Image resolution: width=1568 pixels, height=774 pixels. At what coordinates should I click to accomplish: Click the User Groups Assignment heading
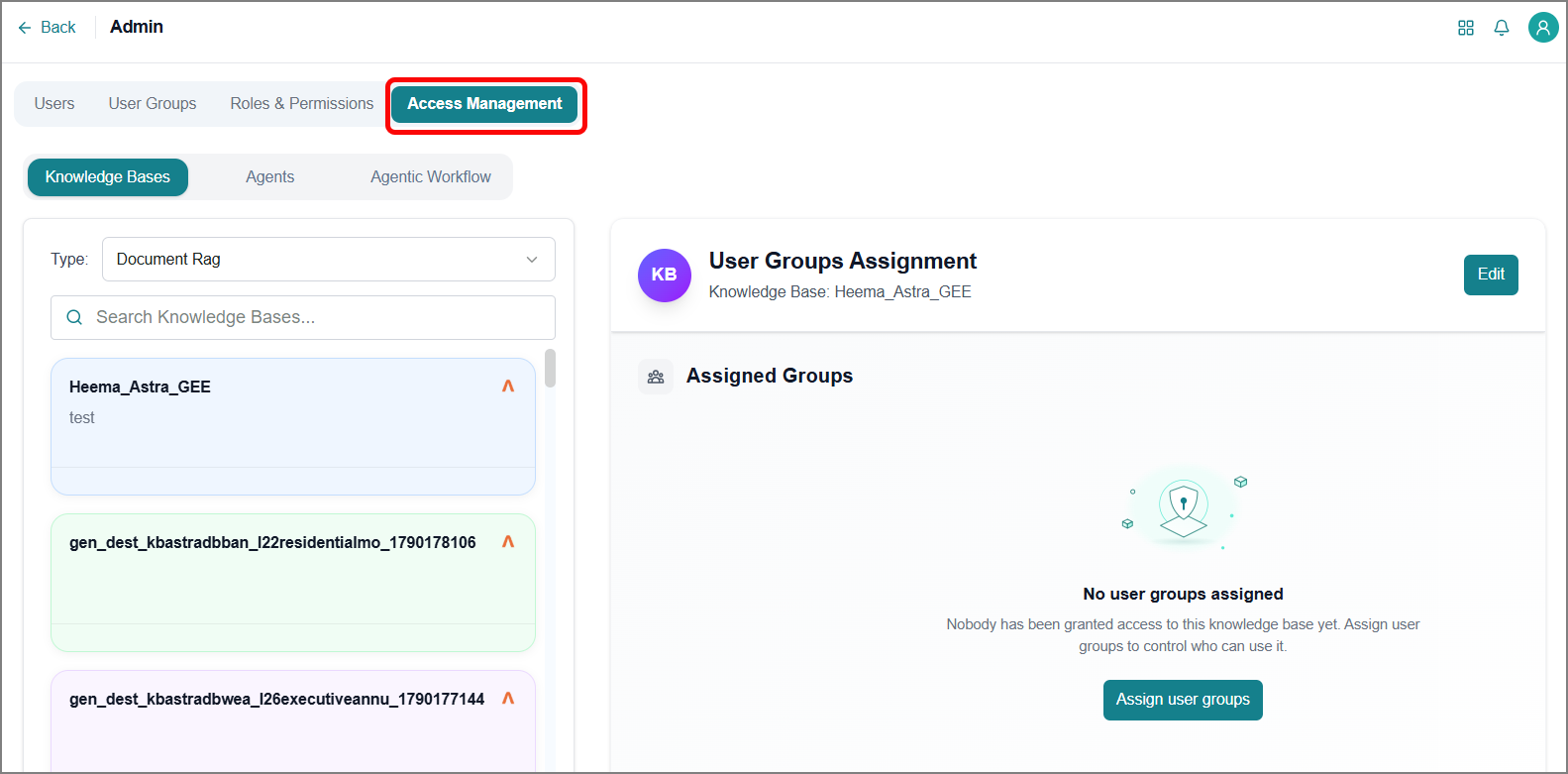[x=843, y=261]
